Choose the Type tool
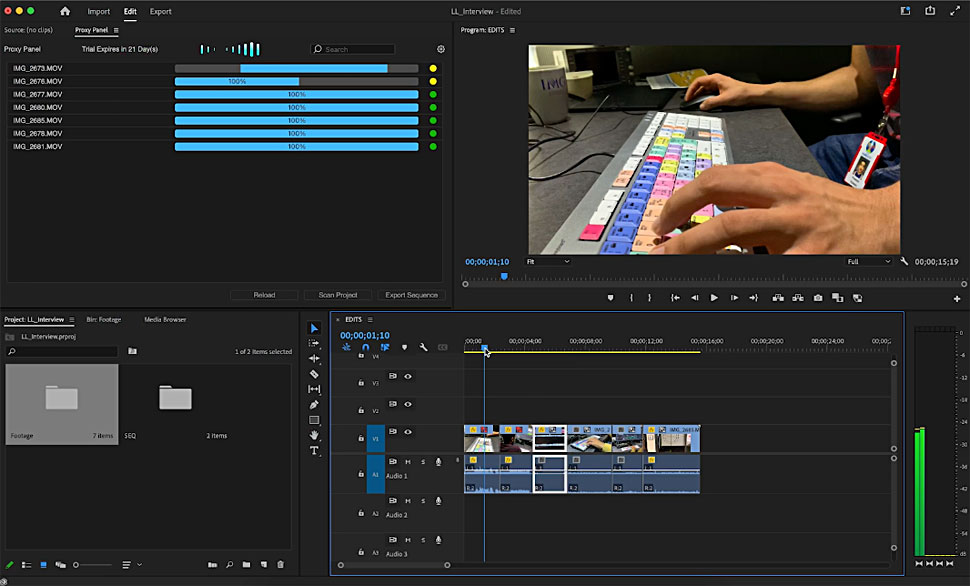The height and width of the screenshot is (586, 970). click(314, 451)
